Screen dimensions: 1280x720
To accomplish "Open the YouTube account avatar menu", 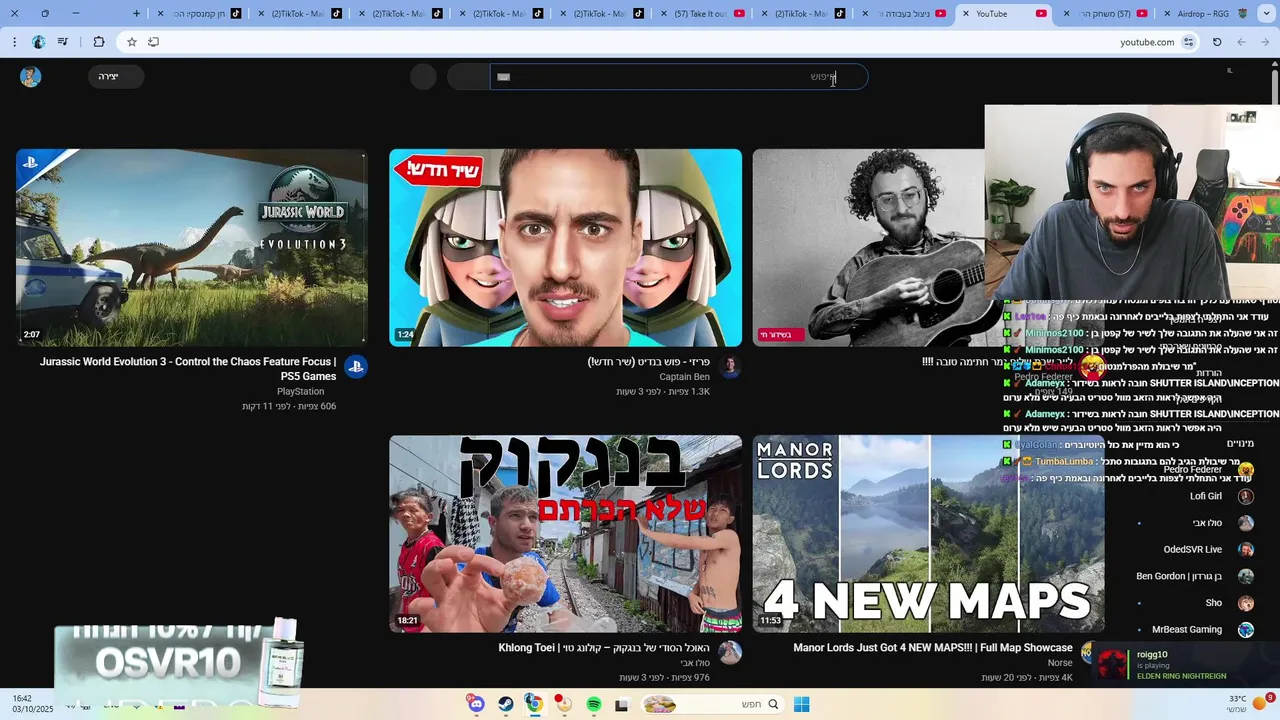I will click(x=31, y=77).
